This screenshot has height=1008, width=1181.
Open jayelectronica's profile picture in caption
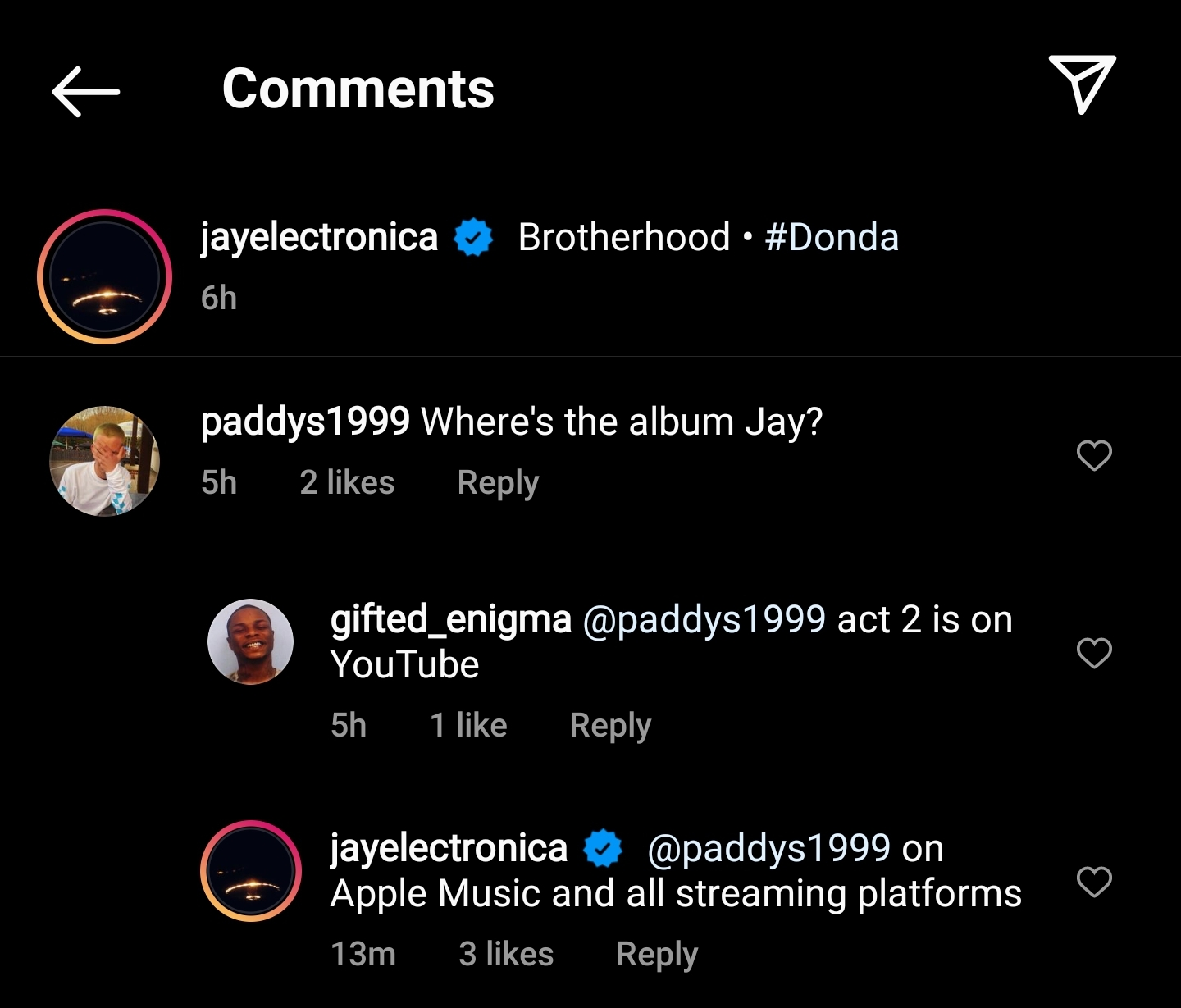[x=104, y=277]
